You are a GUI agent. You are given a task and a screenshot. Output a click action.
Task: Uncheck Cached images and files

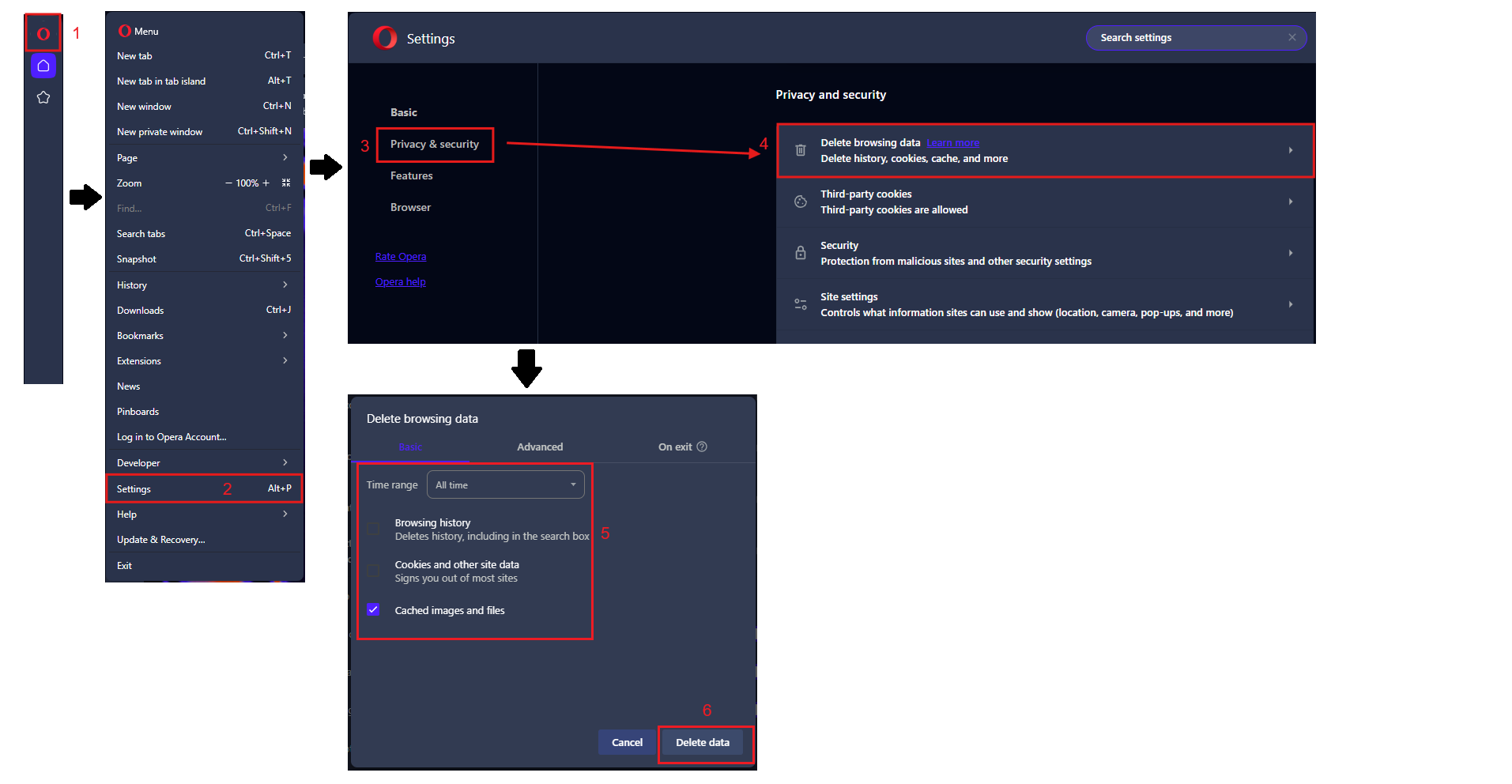point(373,609)
